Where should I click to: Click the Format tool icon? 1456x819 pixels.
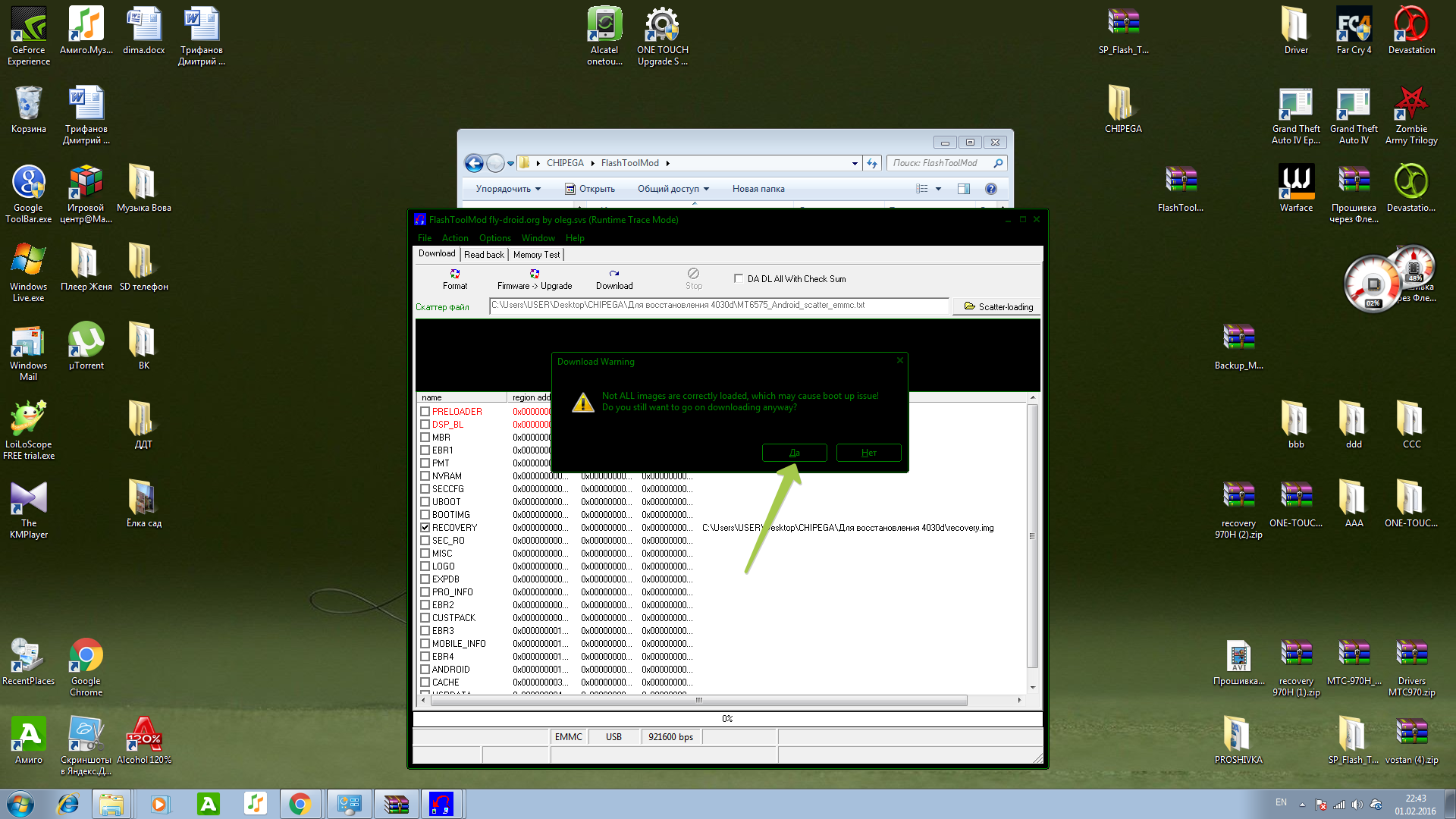click(x=455, y=274)
